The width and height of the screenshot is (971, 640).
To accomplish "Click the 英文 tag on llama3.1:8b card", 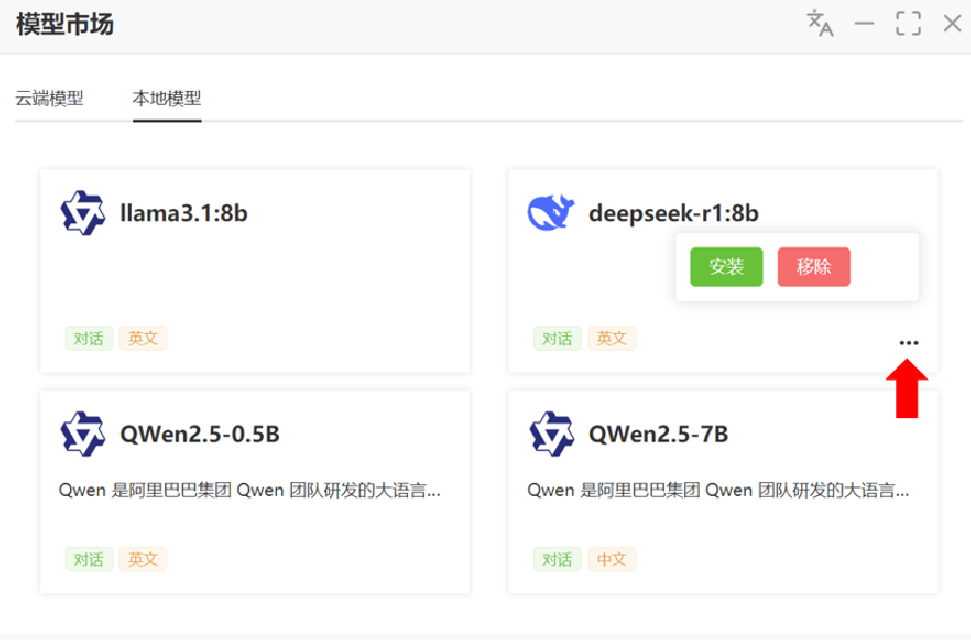I will tap(142, 338).
